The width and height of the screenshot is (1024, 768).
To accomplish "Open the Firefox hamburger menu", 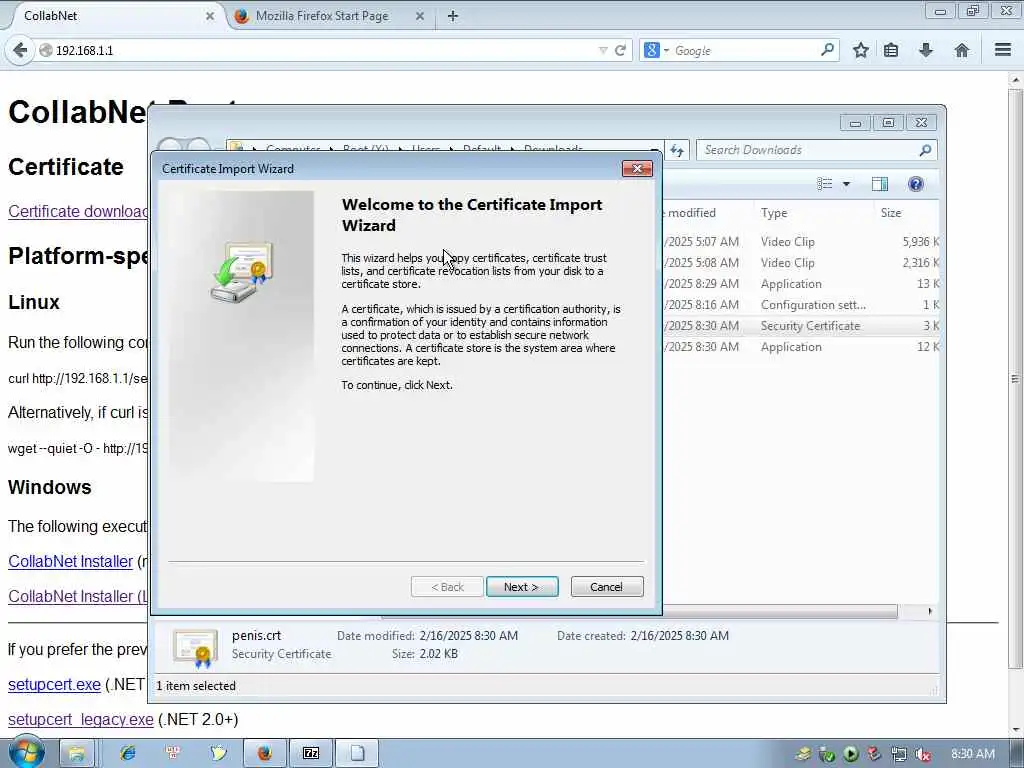I will pos(1003,50).
